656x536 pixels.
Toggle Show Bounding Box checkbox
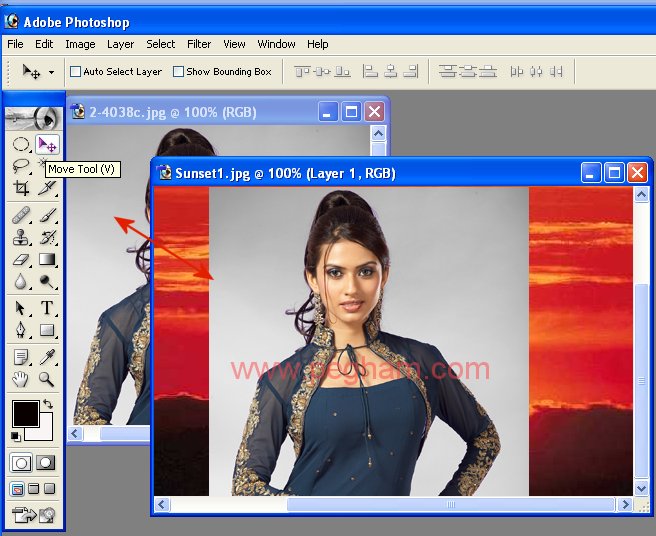click(x=179, y=72)
